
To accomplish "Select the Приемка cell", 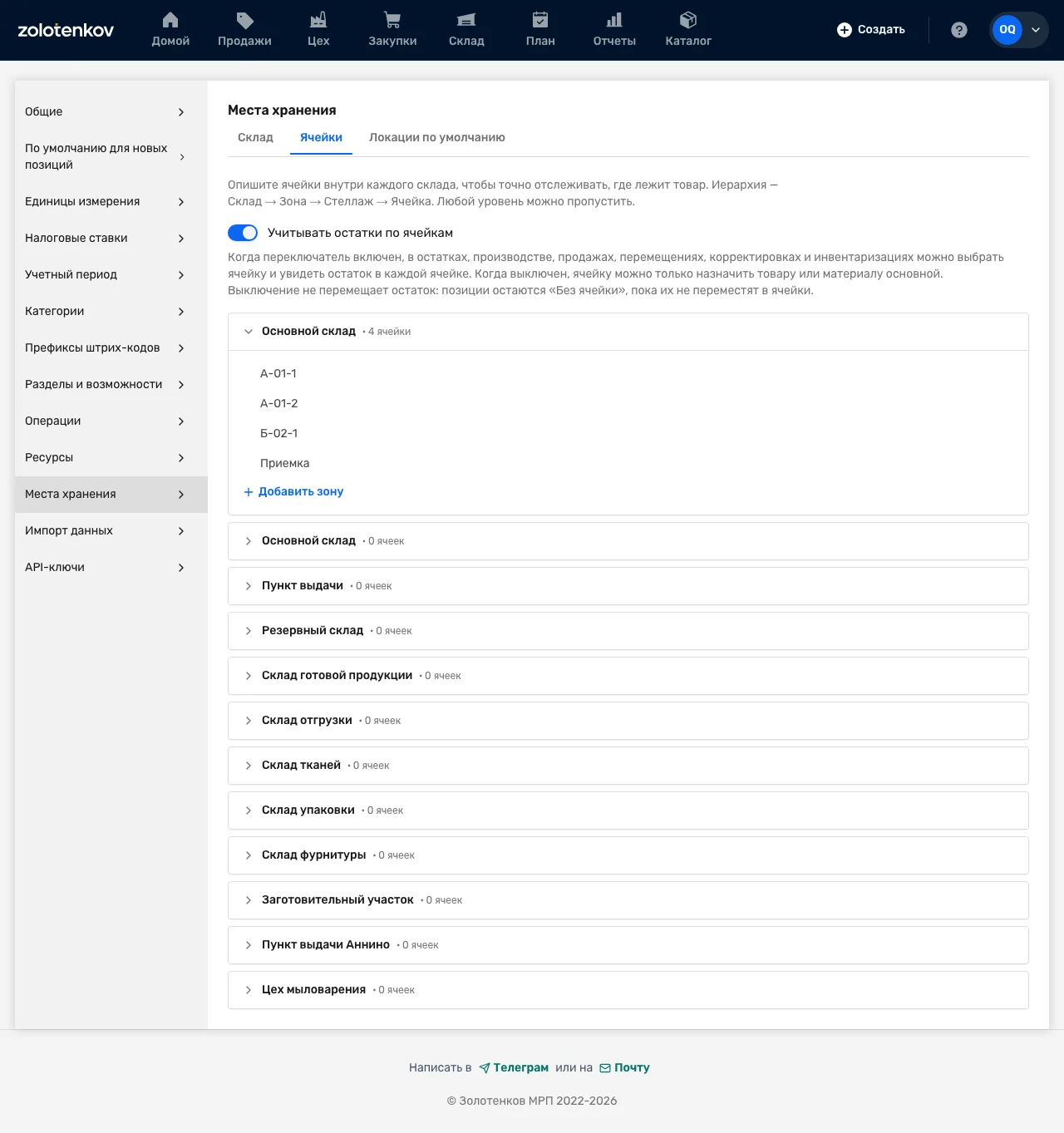I will (285, 464).
